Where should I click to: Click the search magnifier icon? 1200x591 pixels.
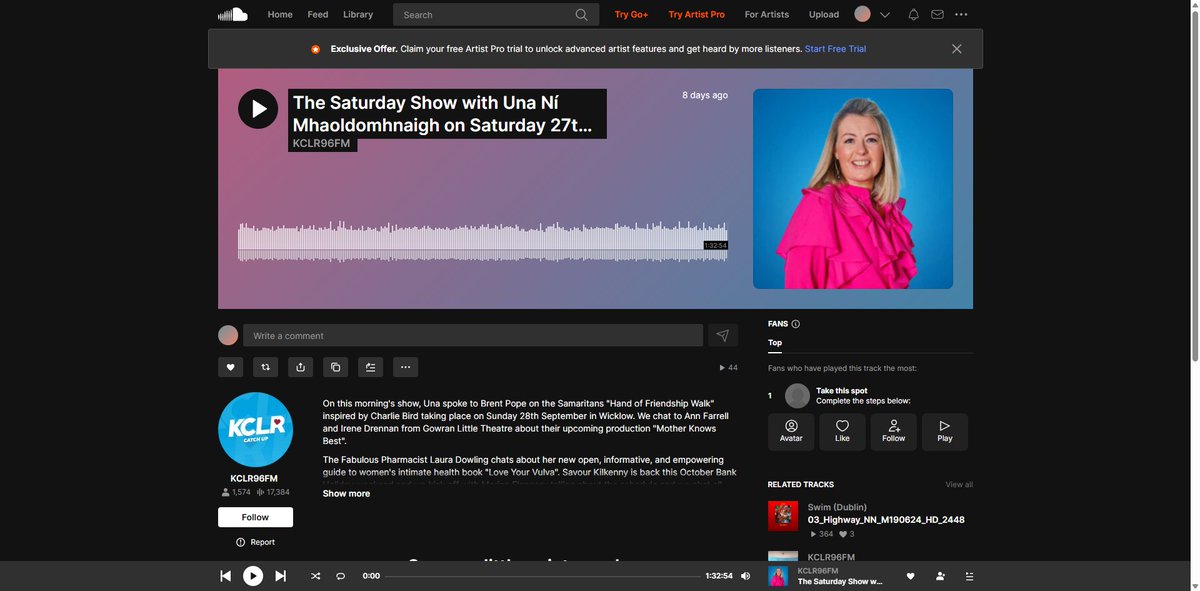582,14
